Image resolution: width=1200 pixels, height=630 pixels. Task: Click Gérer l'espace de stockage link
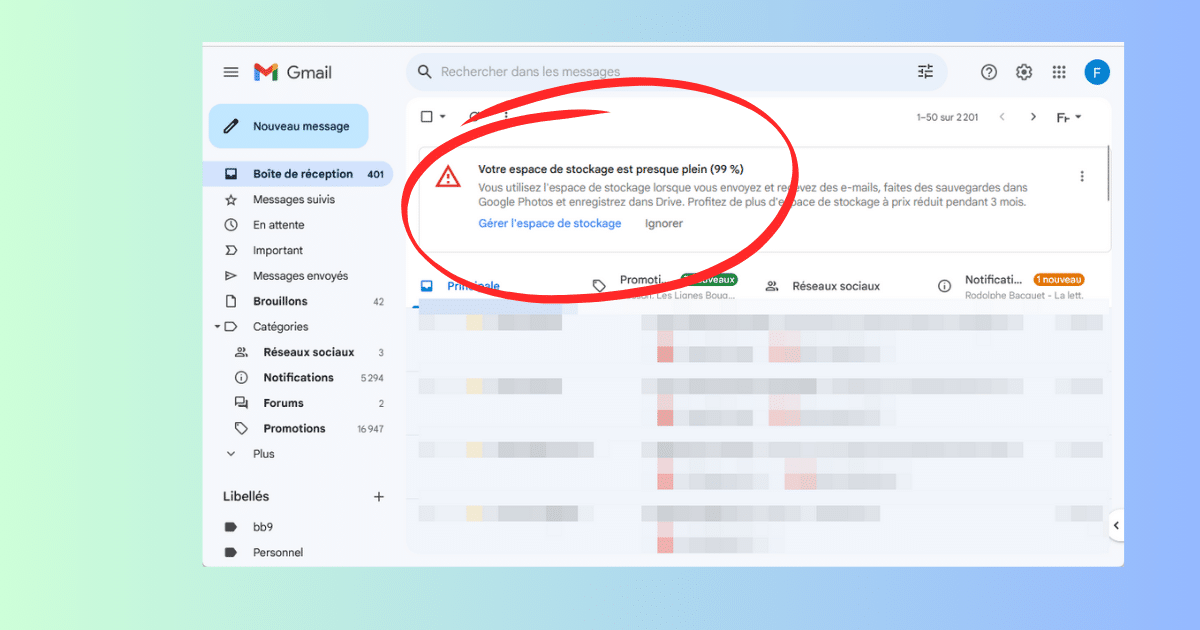(550, 223)
